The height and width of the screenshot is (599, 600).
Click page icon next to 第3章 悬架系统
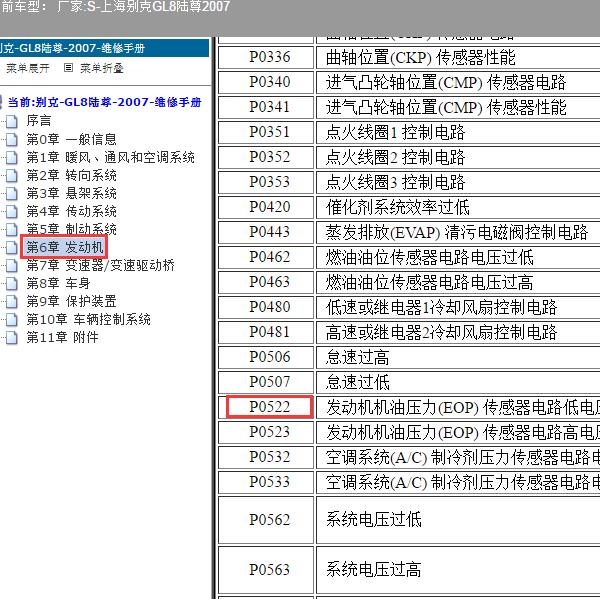click(12, 193)
